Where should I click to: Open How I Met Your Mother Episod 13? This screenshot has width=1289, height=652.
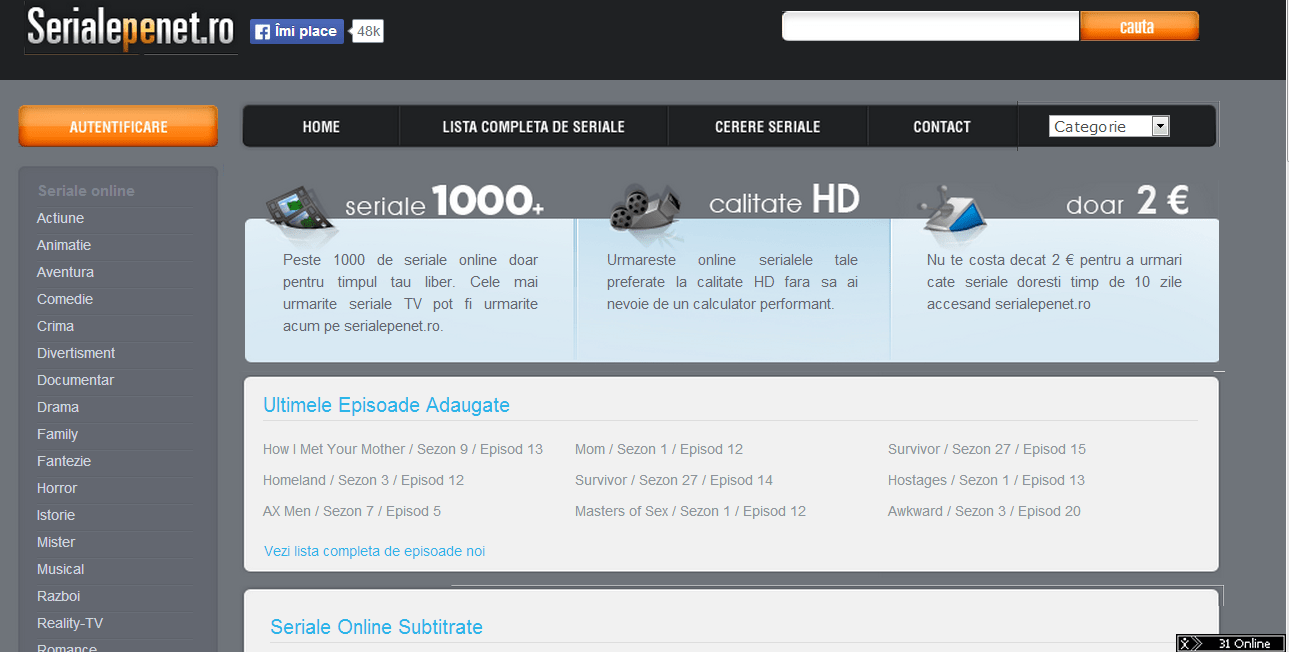[x=403, y=449]
